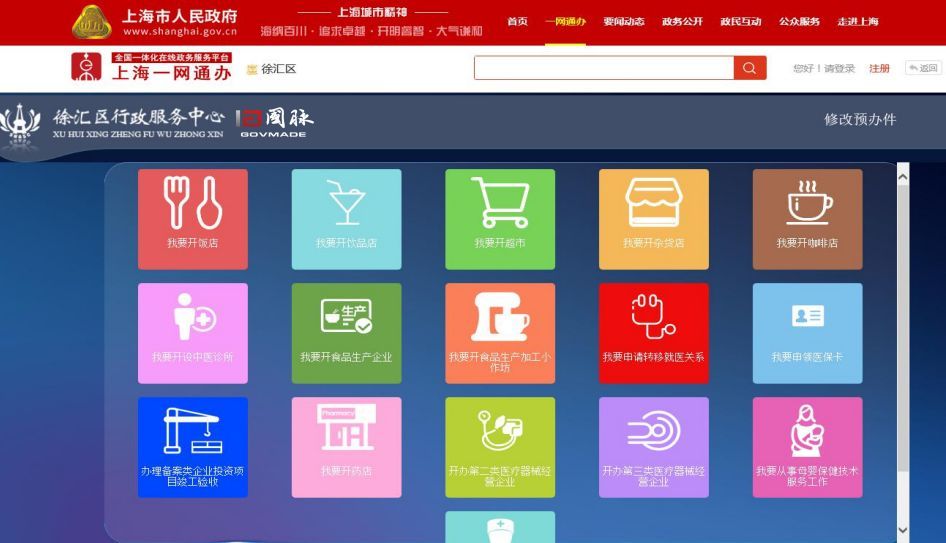
Task: Select the 我要开饮品店 cocktail tile
Action: click(x=346, y=219)
